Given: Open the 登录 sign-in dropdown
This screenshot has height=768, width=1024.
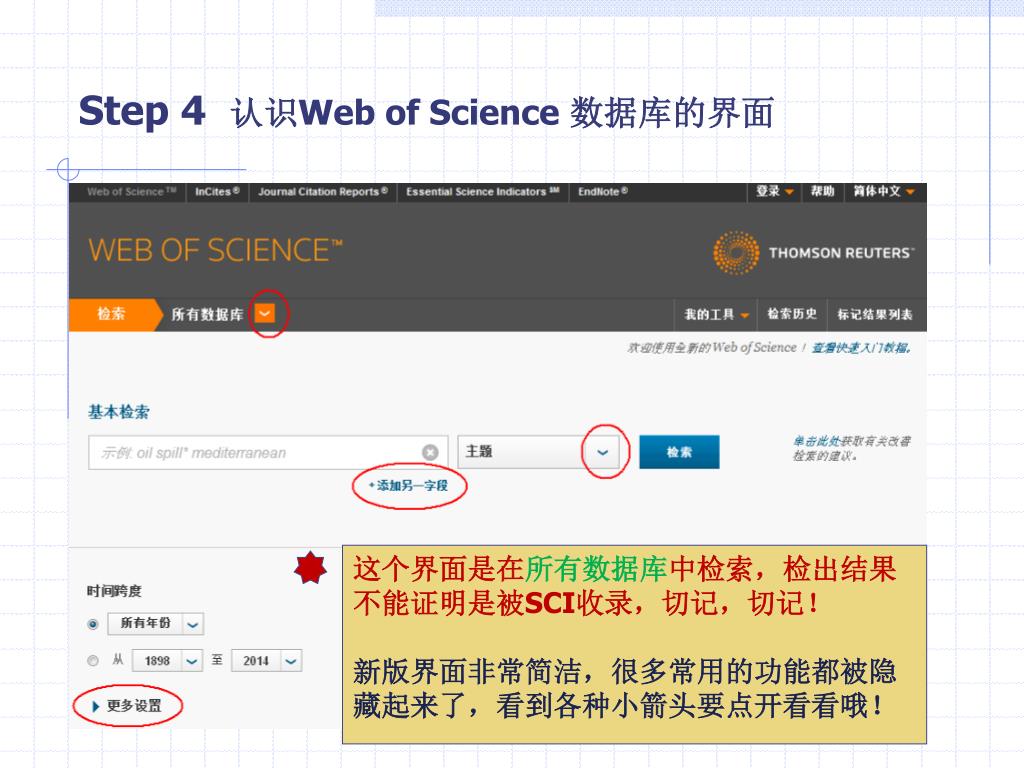Looking at the screenshot, I should click(775, 191).
